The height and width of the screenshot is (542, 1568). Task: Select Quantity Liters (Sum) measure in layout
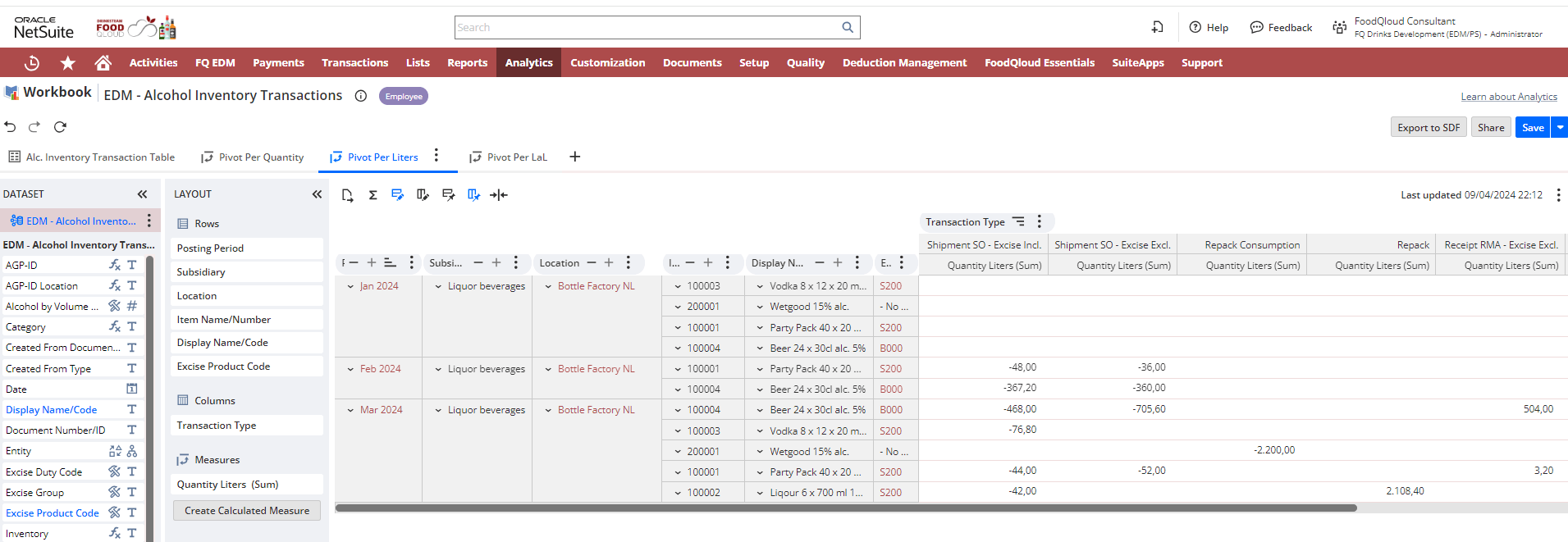(247, 485)
